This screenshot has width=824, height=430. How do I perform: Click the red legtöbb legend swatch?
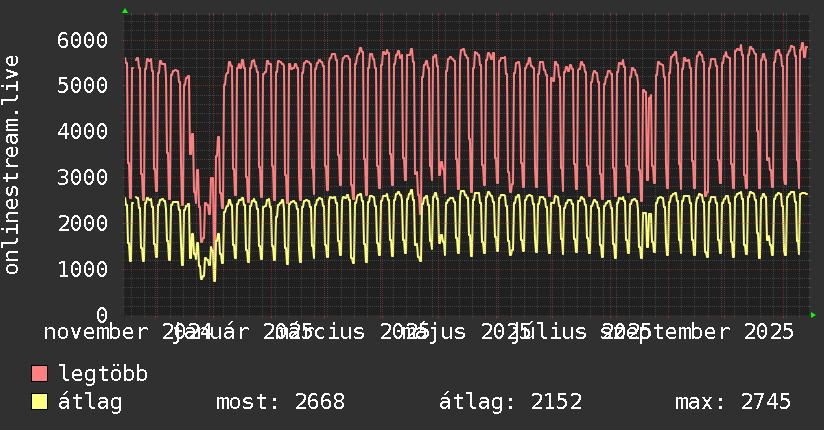point(40,374)
